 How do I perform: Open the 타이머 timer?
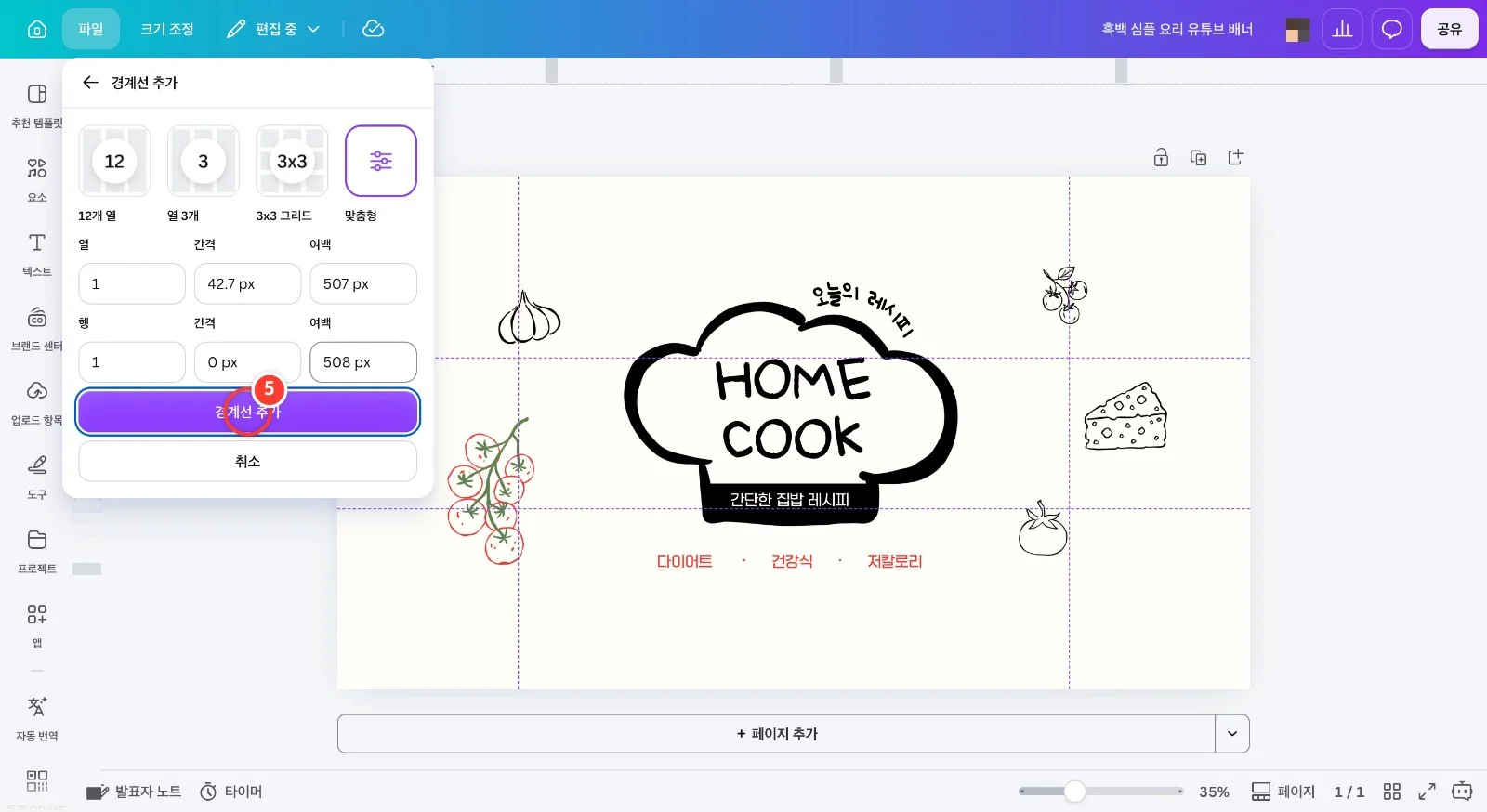click(x=231, y=792)
